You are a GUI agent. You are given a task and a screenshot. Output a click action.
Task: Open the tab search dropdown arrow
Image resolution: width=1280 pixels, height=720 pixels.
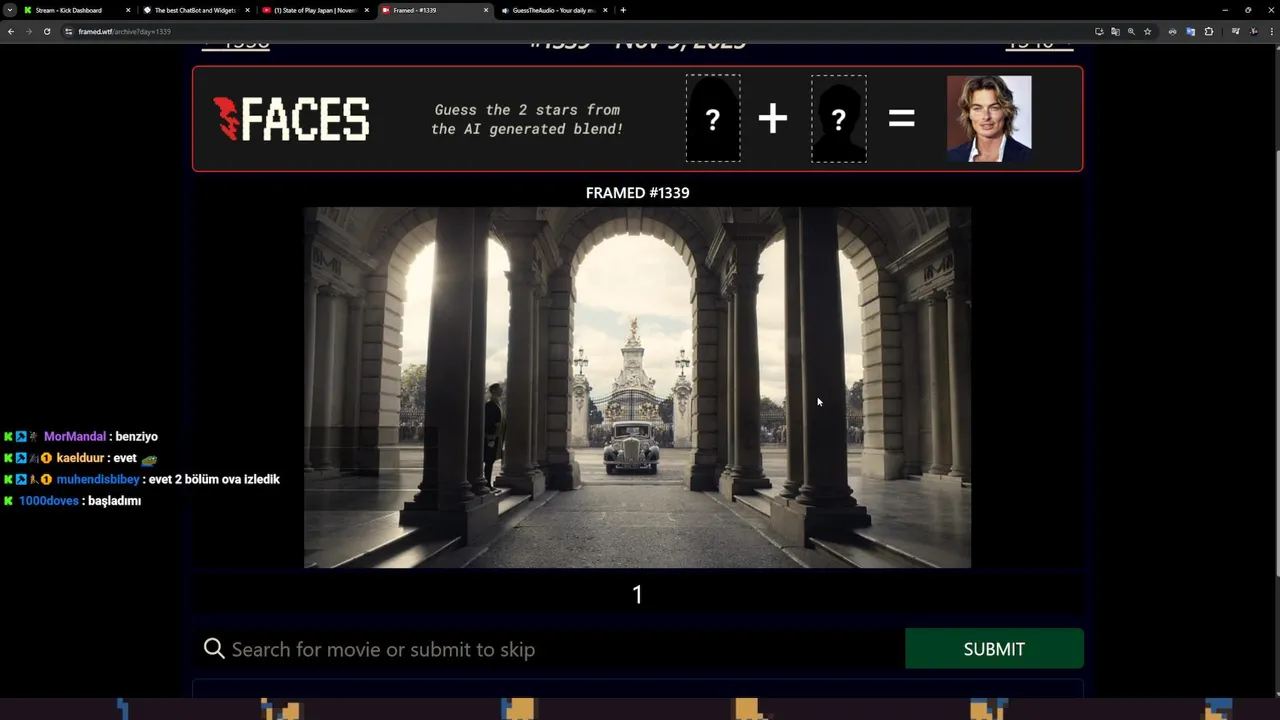point(10,10)
